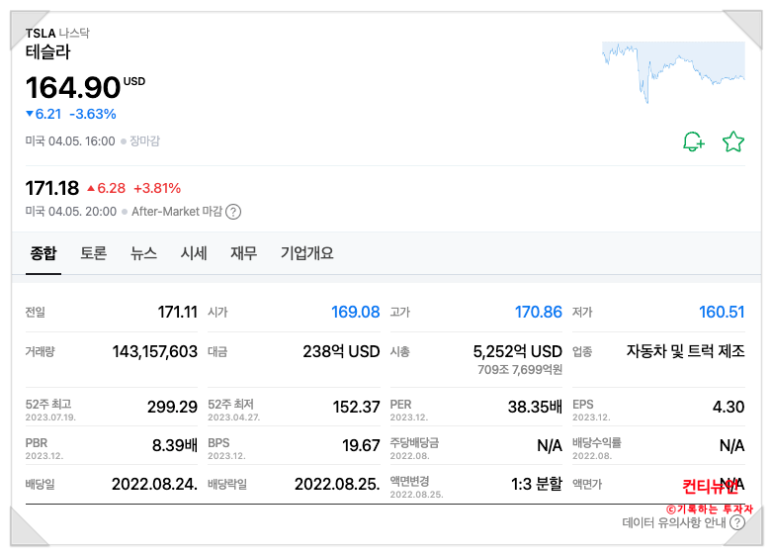Select the 종합 tab
The image size is (773, 556).
coord(43,253)
